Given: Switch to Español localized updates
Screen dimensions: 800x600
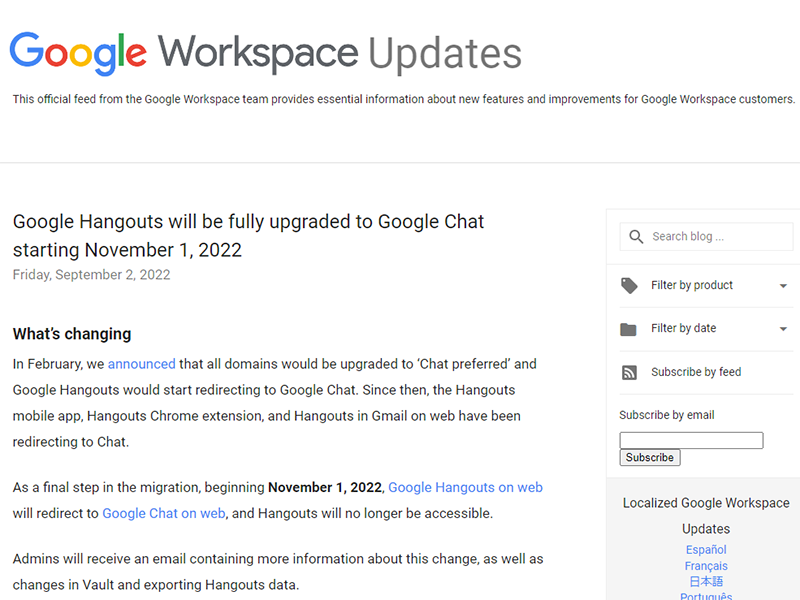Looking at the screenshot, I should [706, 550].
